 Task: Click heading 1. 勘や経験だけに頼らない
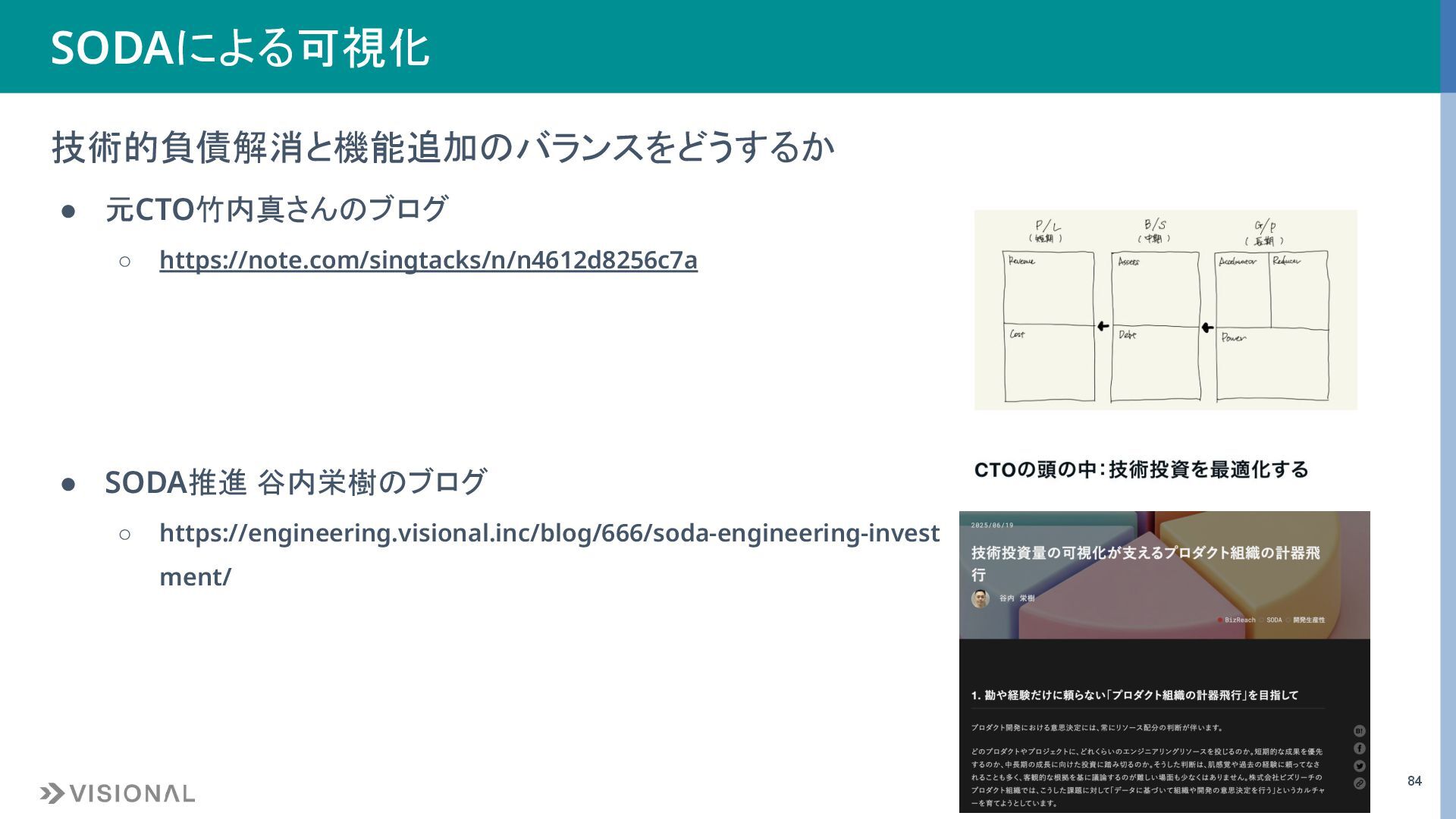point(1134,695)
